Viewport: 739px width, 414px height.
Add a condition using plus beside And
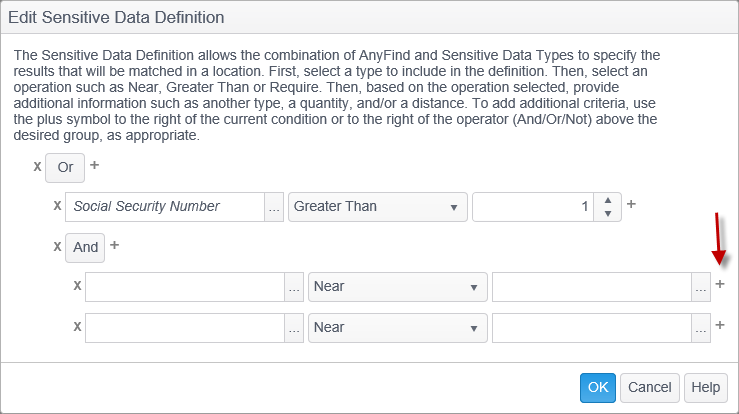tap(114, 245)
